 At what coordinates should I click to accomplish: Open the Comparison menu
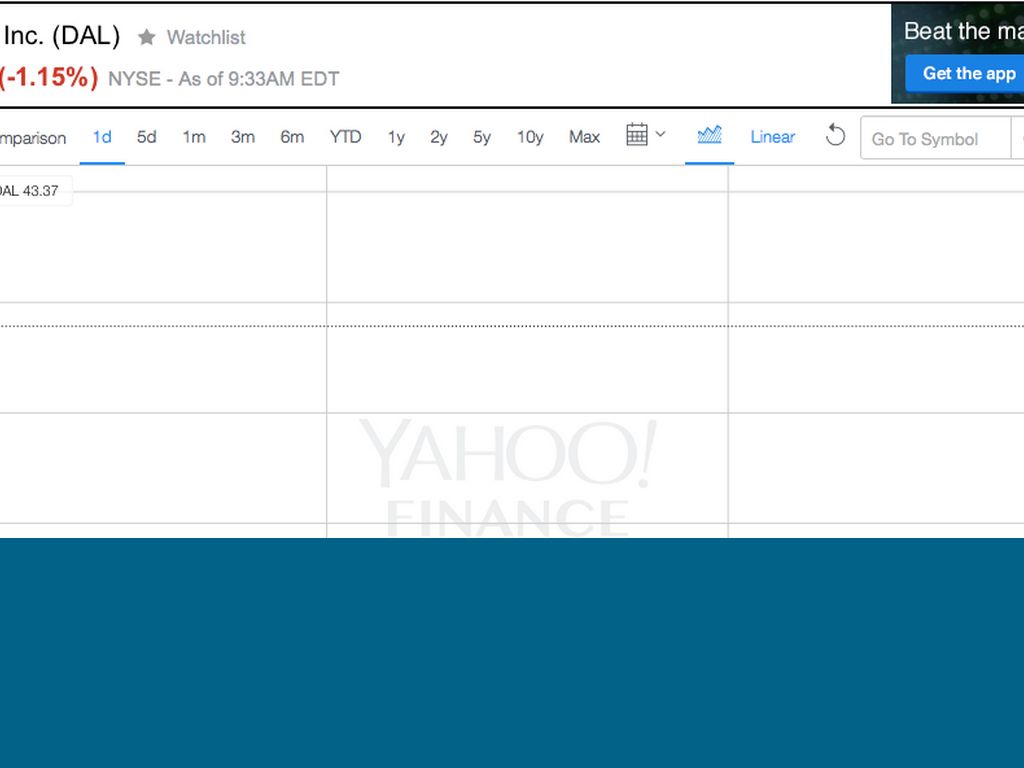coord(32,138)
